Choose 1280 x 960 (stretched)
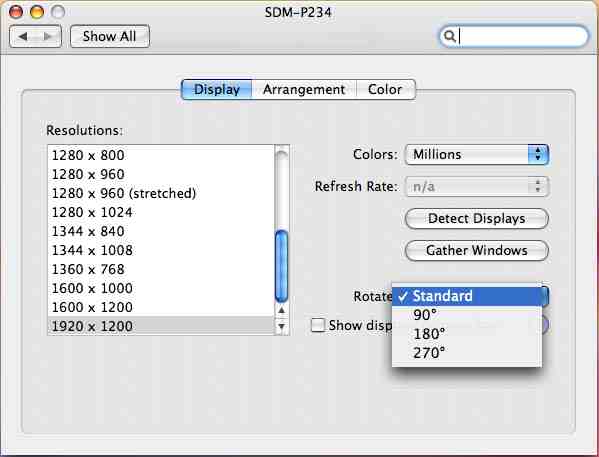 pos(161,193)
